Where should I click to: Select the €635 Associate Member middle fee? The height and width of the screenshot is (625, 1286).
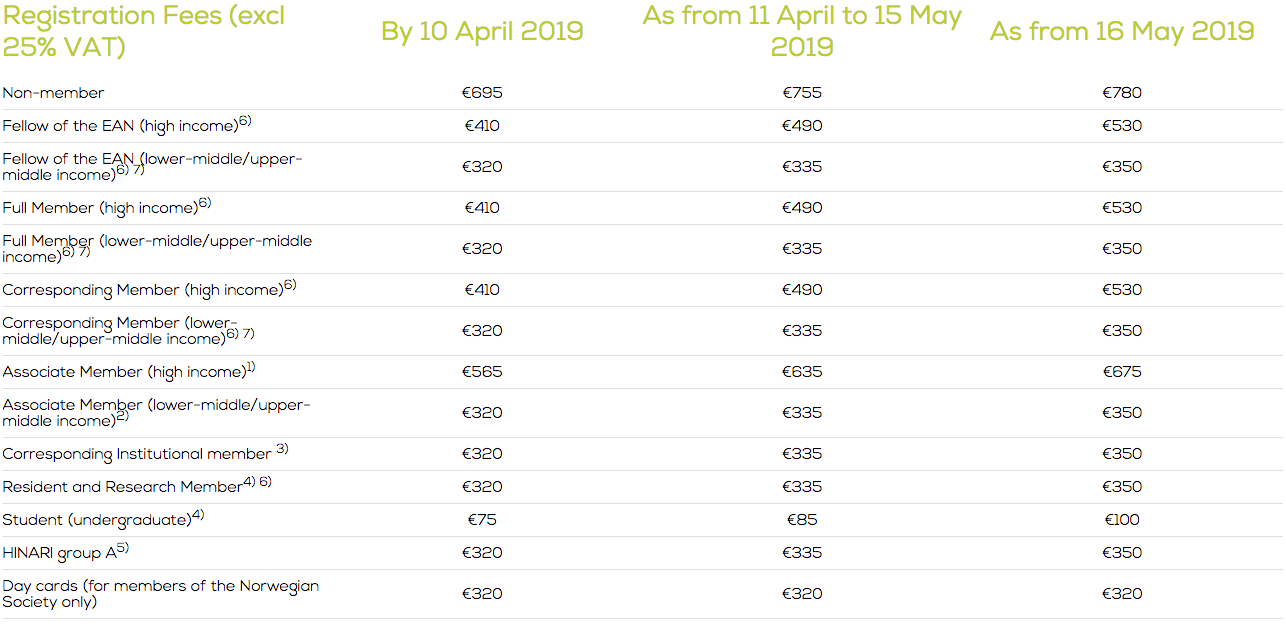[802, 372]
